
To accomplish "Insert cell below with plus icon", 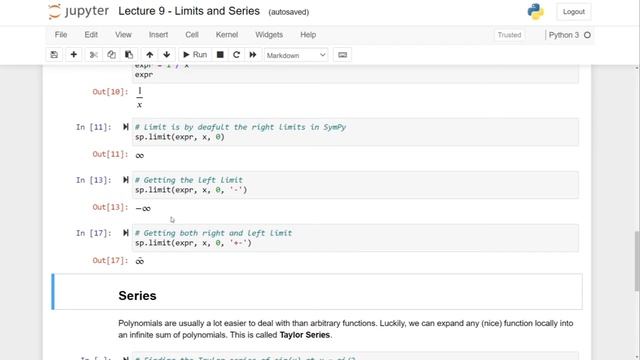I will 73,55.
